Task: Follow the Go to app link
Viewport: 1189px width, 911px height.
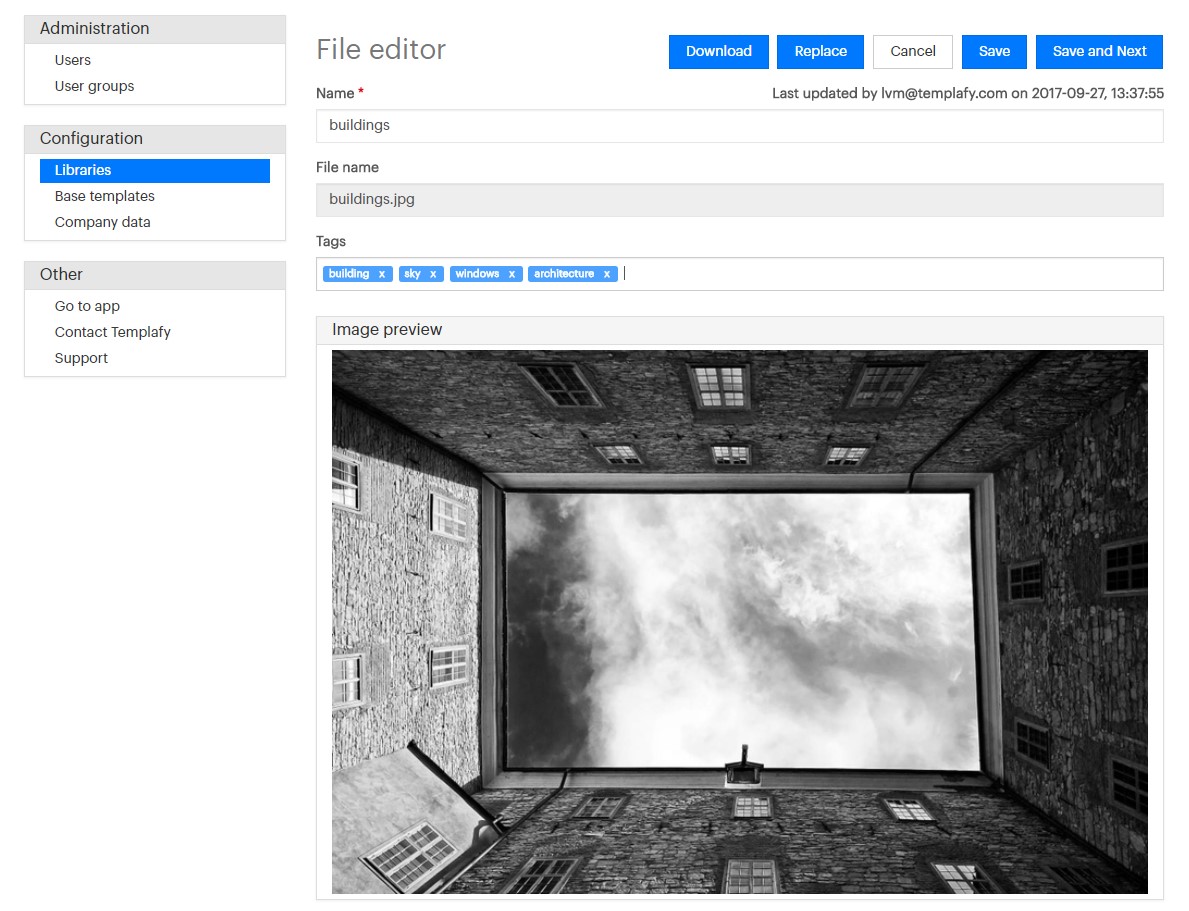Action: (x=87, y=306)
